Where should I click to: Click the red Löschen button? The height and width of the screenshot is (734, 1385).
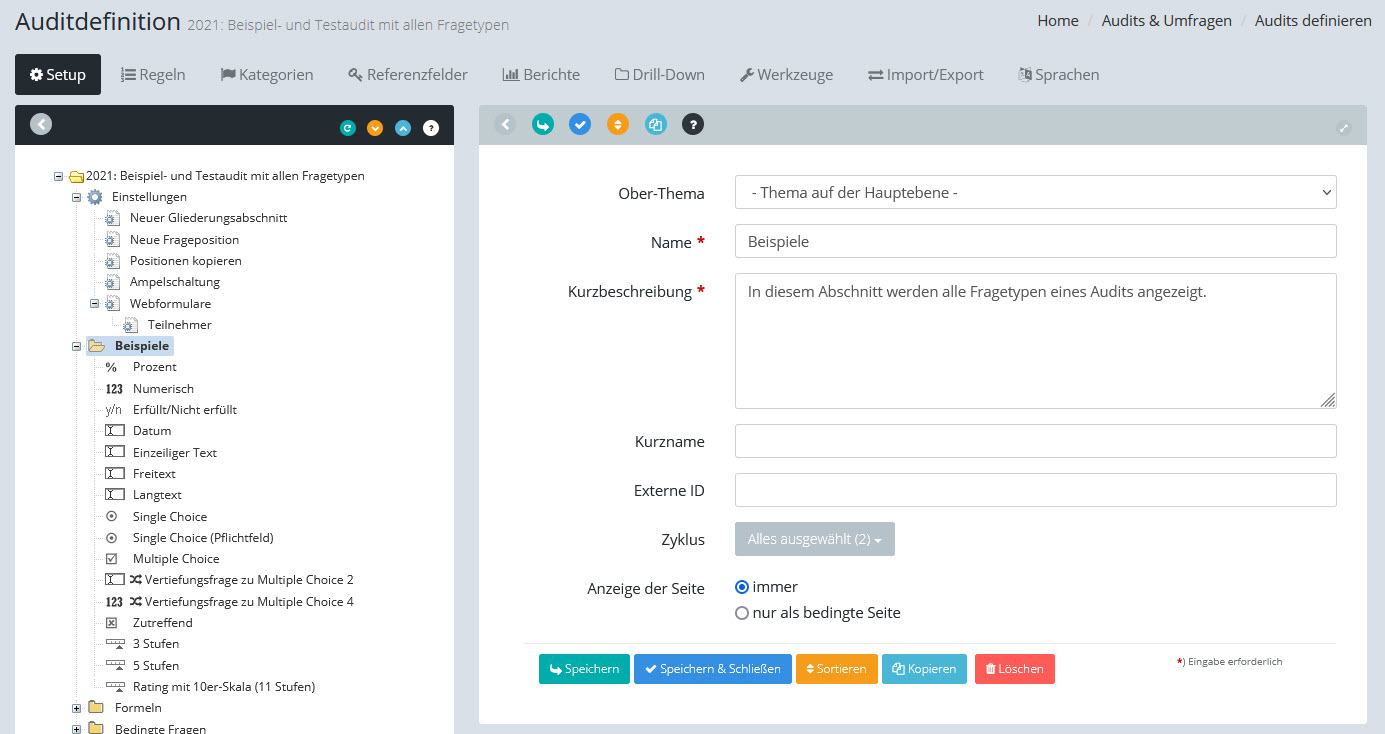pyautogui.click(x=1014, y=669)
